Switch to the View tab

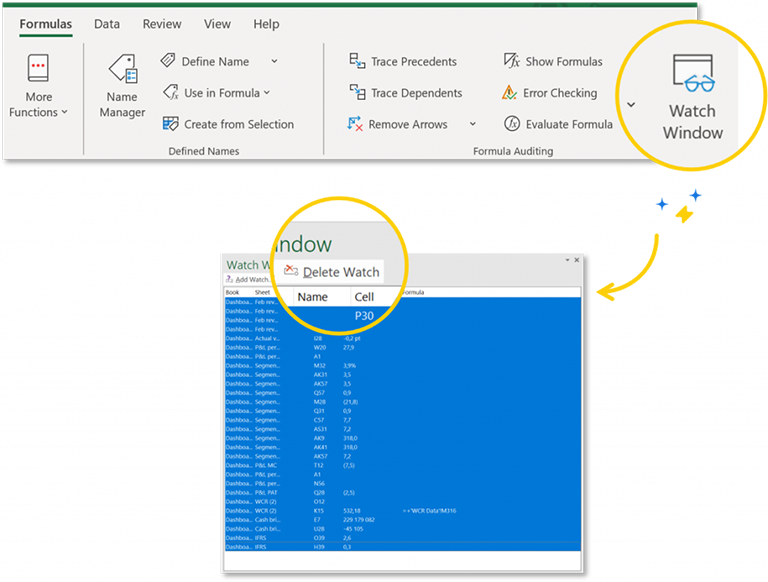click(x=217, y=24)
